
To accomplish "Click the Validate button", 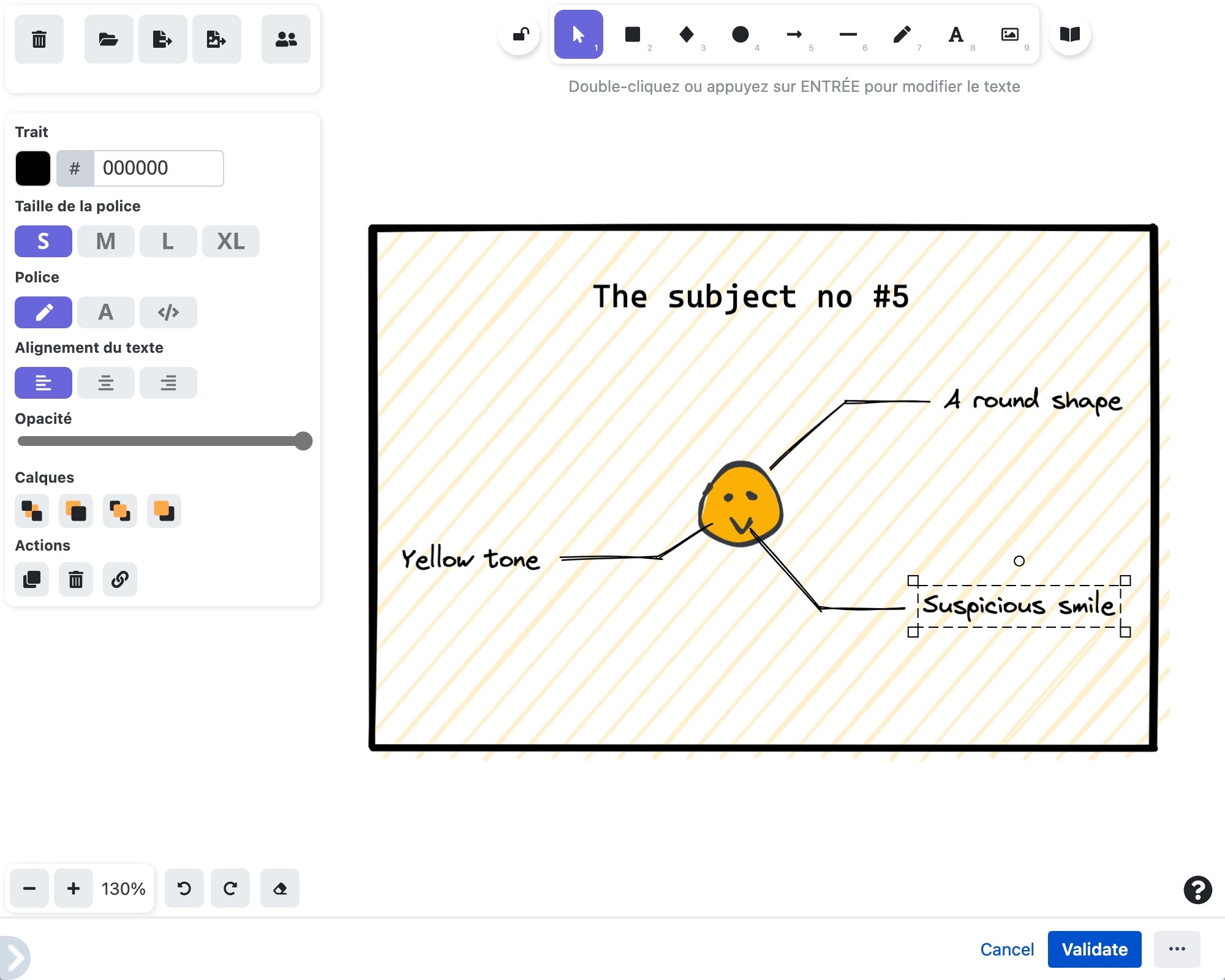I will [1094, 949].
